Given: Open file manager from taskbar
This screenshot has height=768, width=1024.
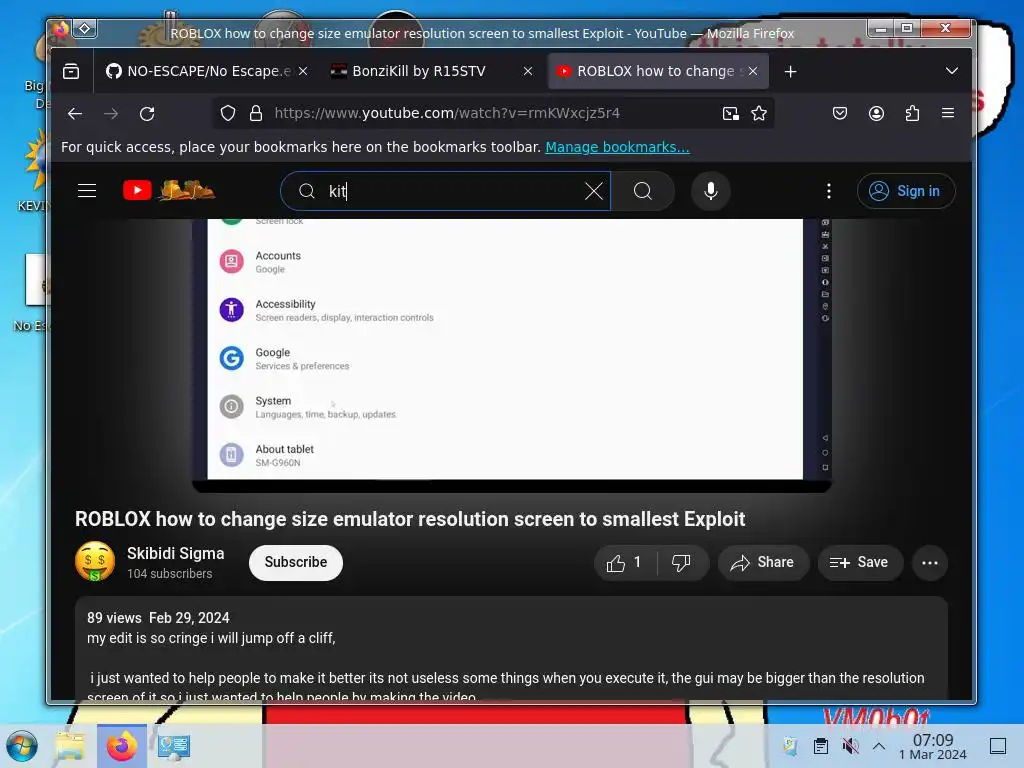Looking at the screenshot, I should point(70,746).
